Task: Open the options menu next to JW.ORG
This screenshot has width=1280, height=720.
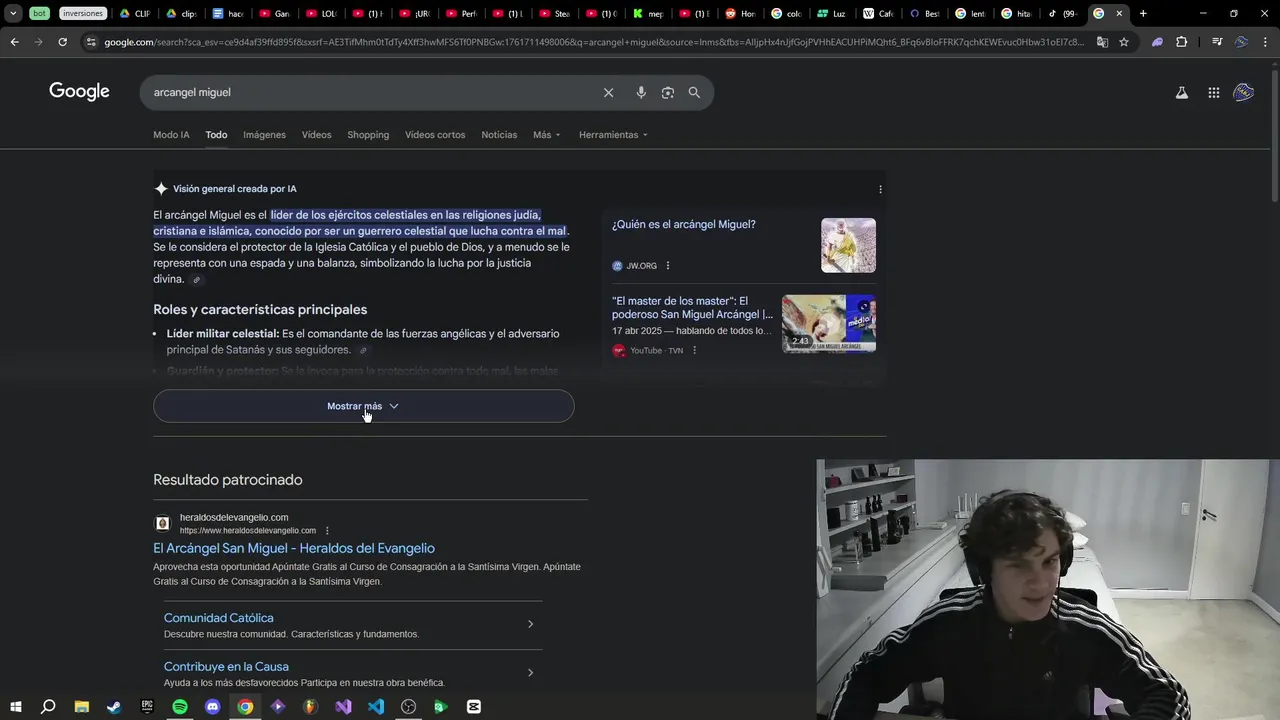Action: [x=668, y=266]
